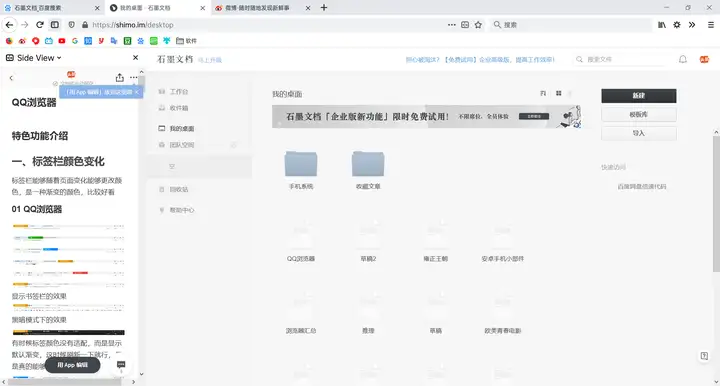Open the Google bookmark icon

[x=75, y=41]
